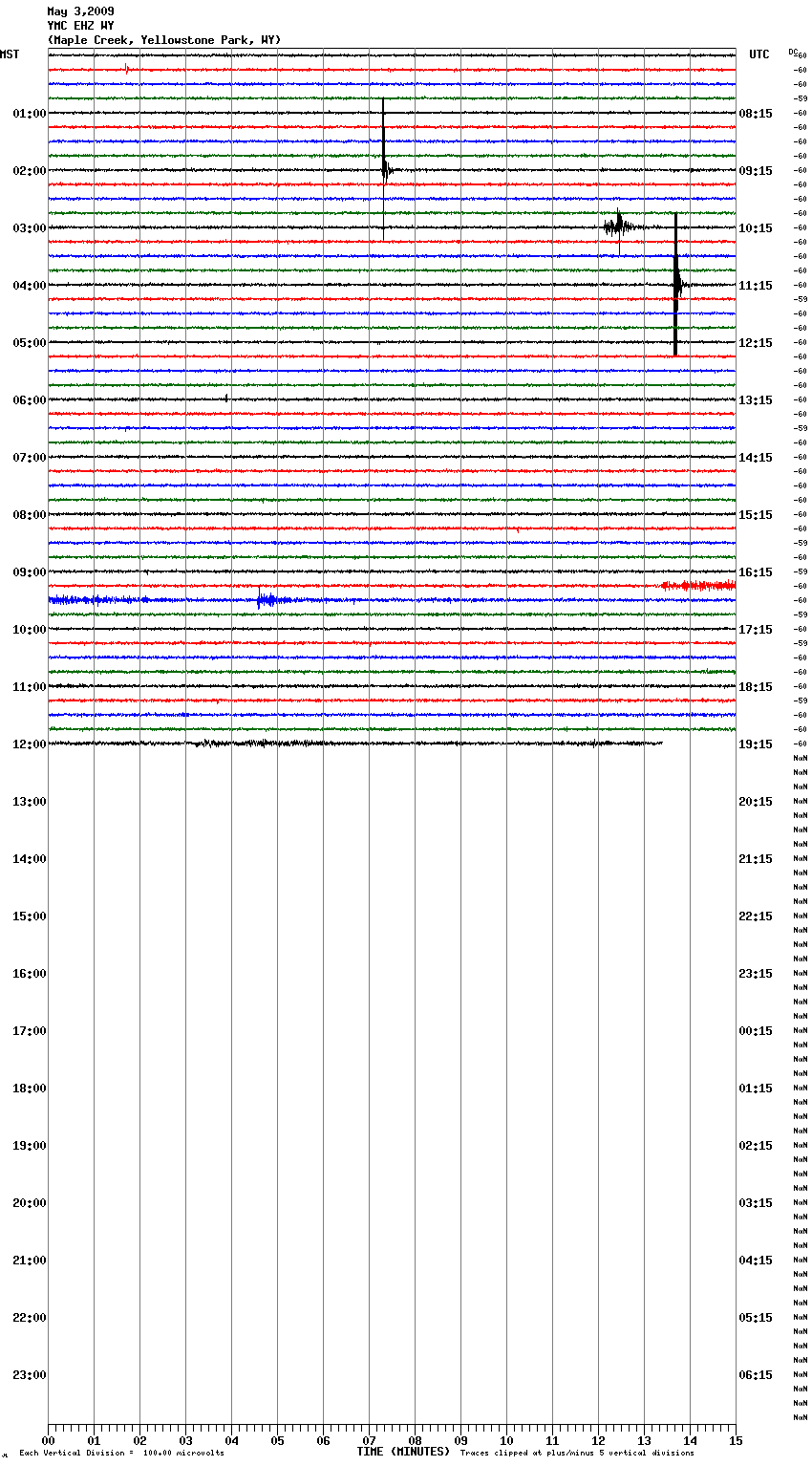Select the 02:00 MST time label
The height and width of the screenshot is (1466, 812).
pos(30,171)
